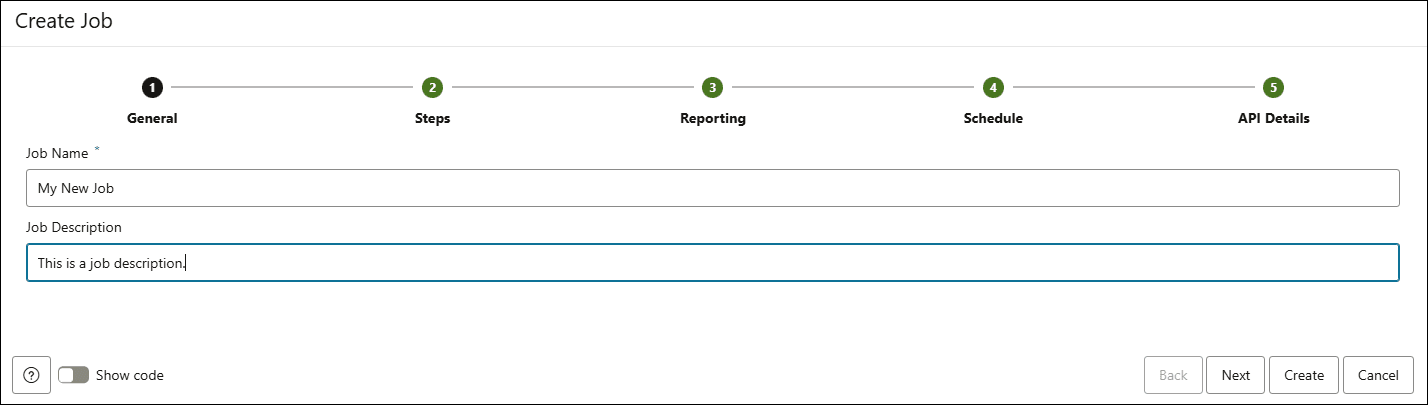Focus the Job Description text field

click(712, 263)
